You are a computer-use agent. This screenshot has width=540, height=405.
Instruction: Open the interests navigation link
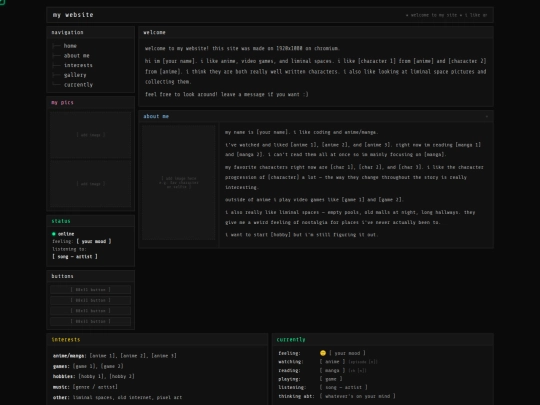pos(78,65)
